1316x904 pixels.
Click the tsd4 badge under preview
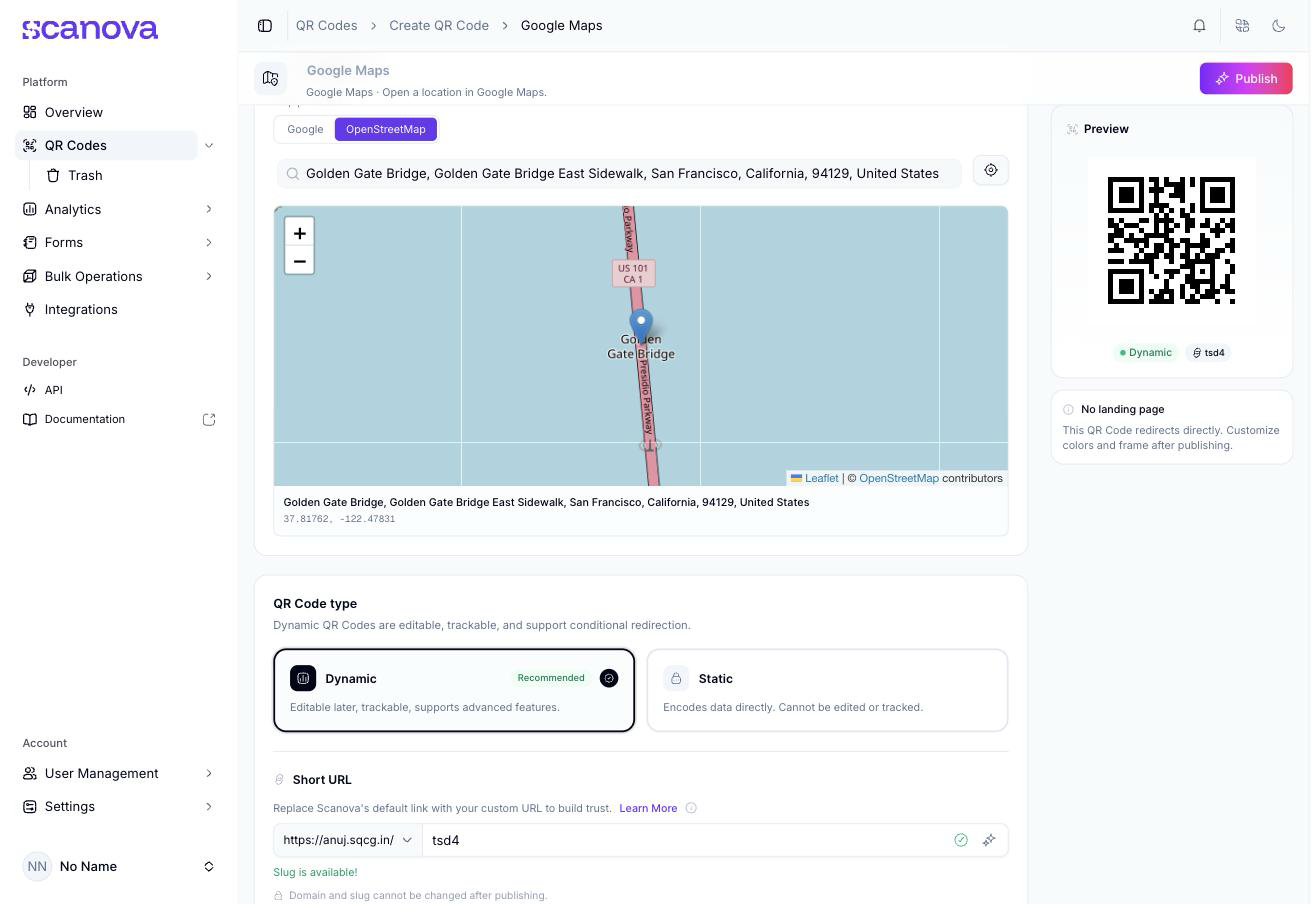point(1209,353)
